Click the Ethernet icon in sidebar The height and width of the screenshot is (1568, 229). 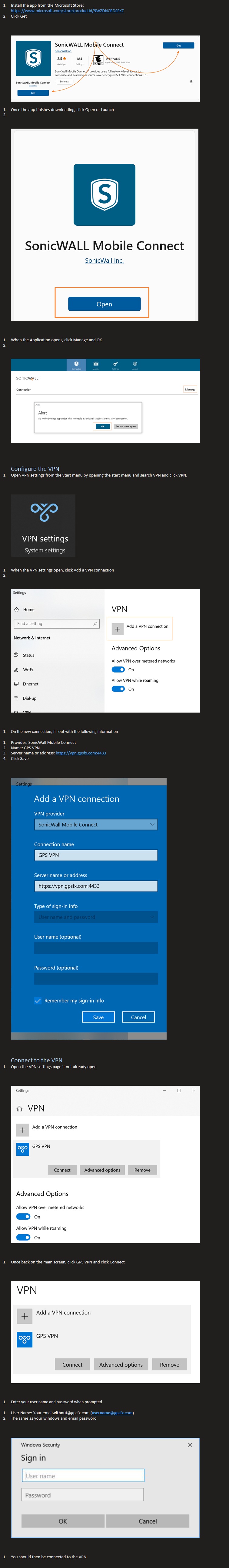point(16,683)
